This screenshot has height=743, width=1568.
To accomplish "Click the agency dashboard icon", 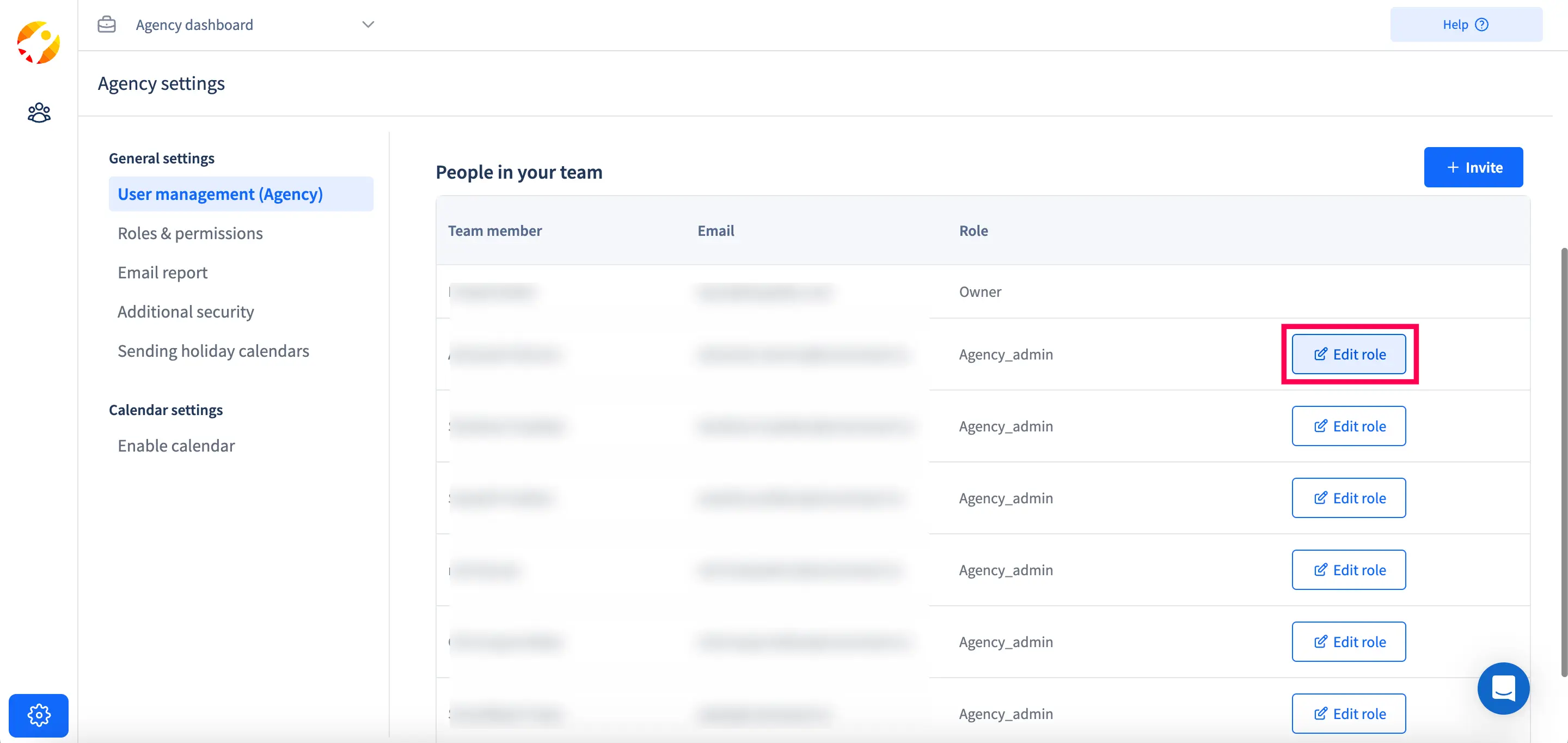I will point(106,23).
